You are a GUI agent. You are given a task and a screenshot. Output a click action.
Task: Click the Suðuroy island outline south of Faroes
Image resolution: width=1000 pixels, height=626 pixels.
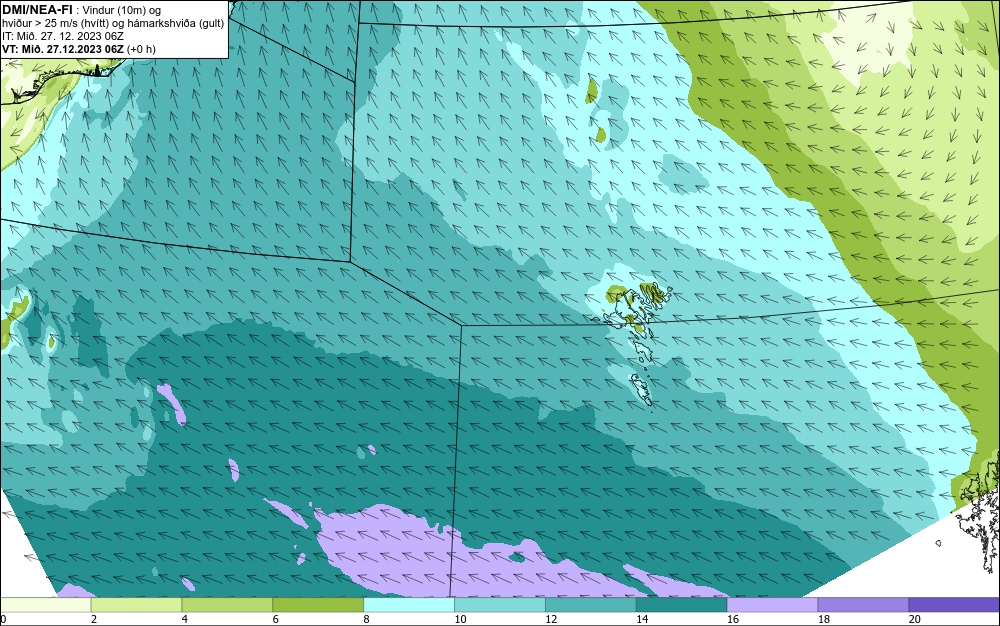tap(641, 389)
